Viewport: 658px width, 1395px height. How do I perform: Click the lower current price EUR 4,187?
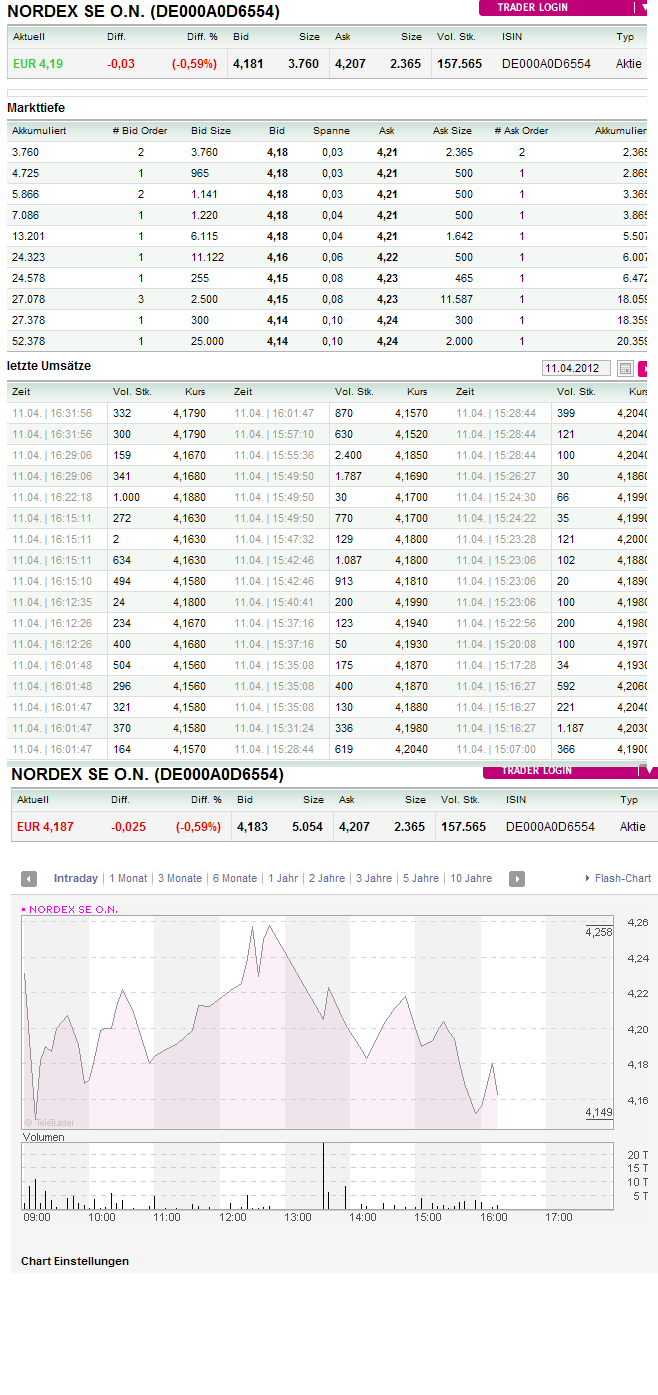click(45, 827)
